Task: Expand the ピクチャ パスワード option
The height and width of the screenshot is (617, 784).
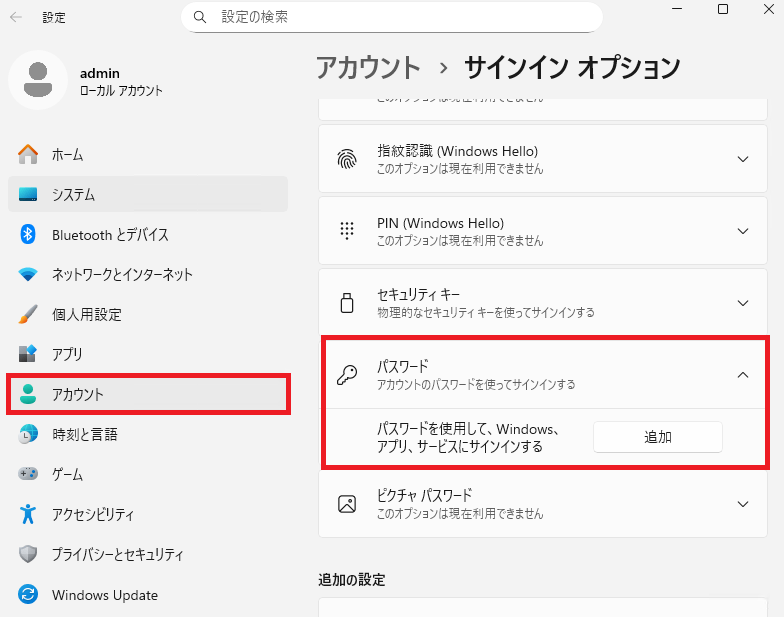Action: coord(742,503)
